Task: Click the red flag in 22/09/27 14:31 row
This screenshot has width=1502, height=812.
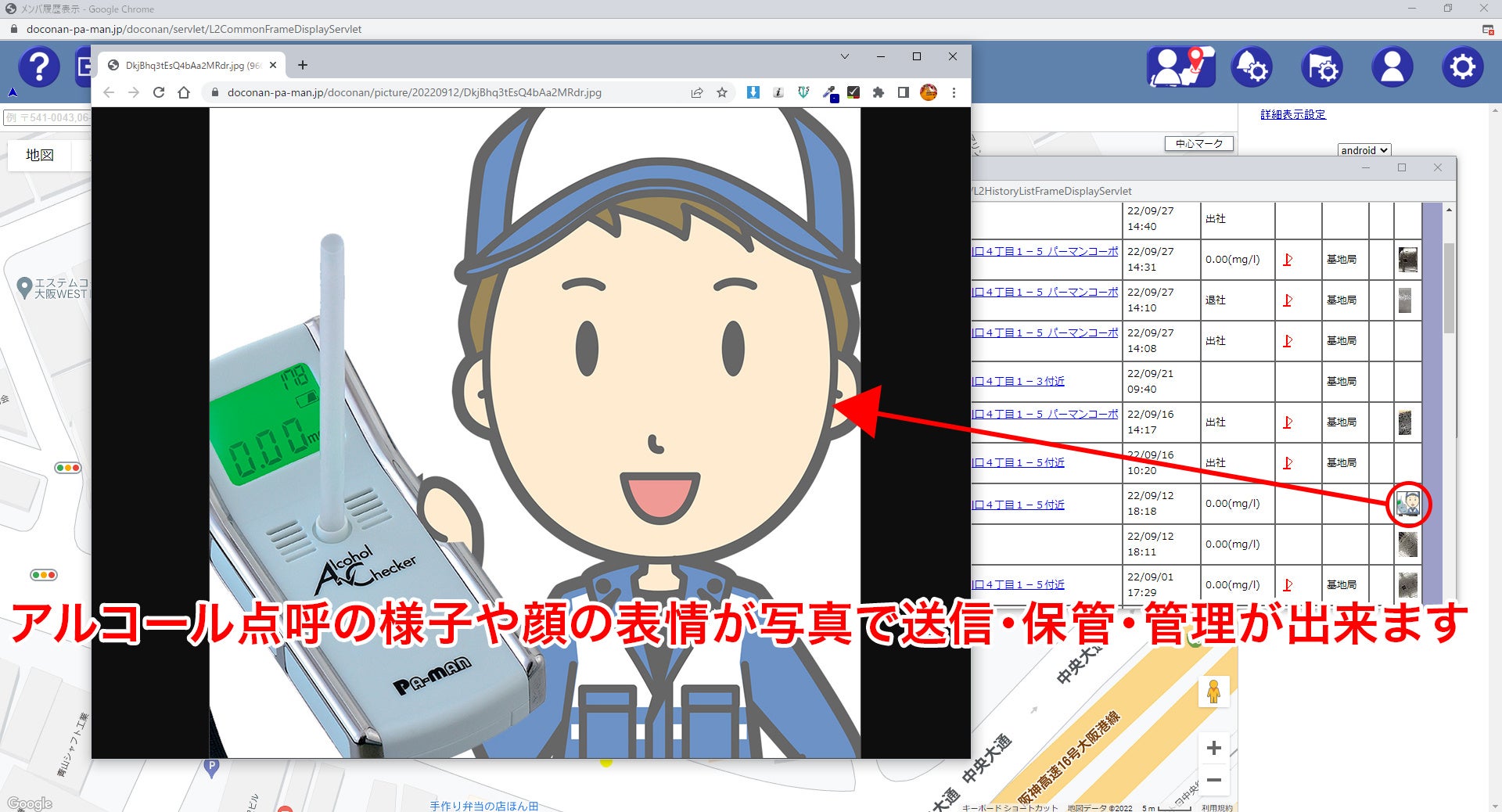Action: [1288, 259]
